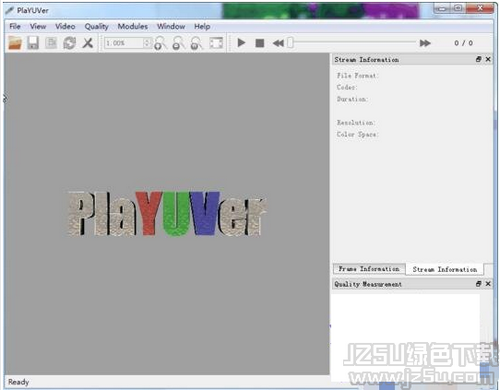Viewport: 500px width, 390px height.
Task: Click the Color Space label
Action: [357, 134]
